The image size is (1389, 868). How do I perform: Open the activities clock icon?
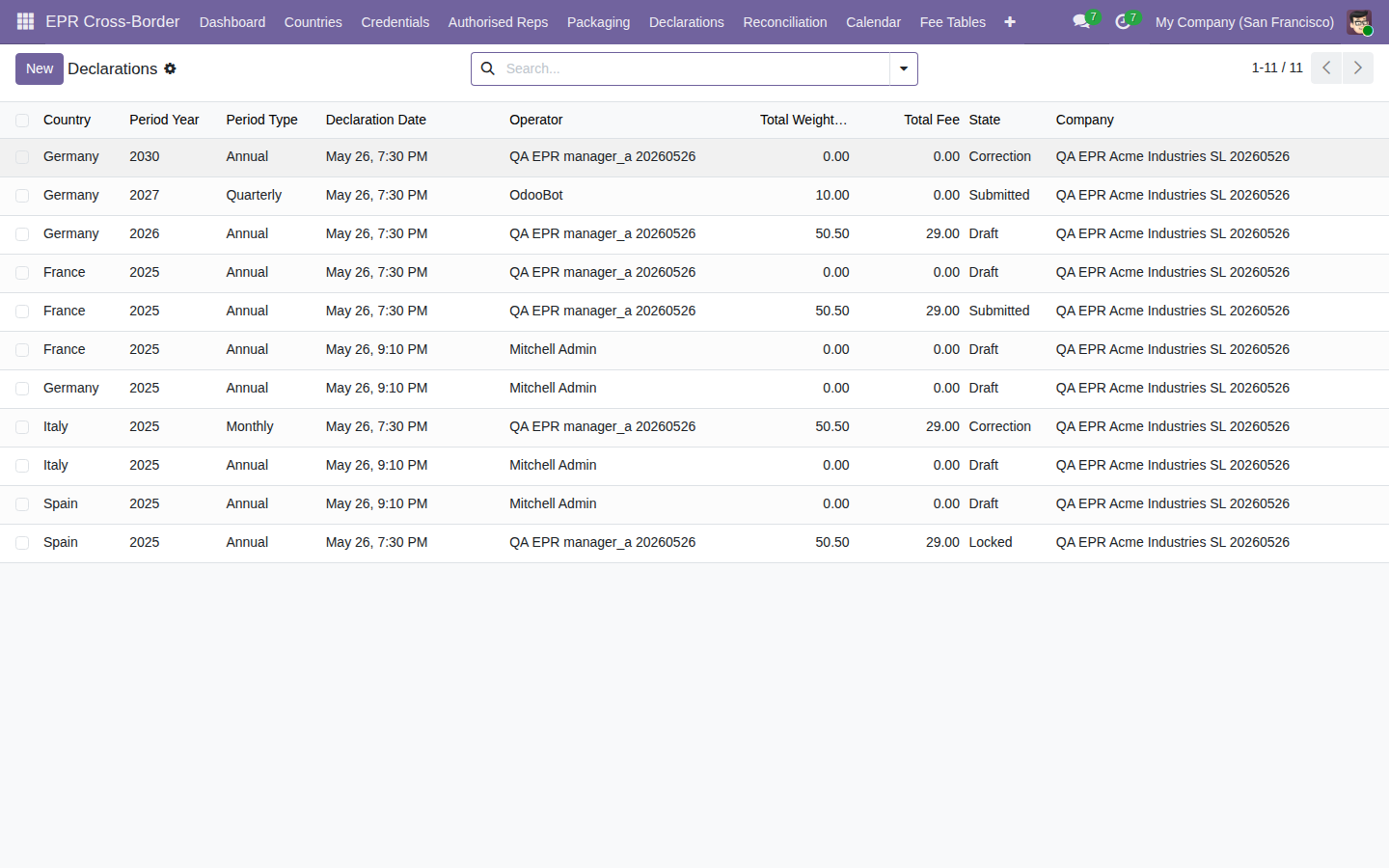coord(1123,21)
